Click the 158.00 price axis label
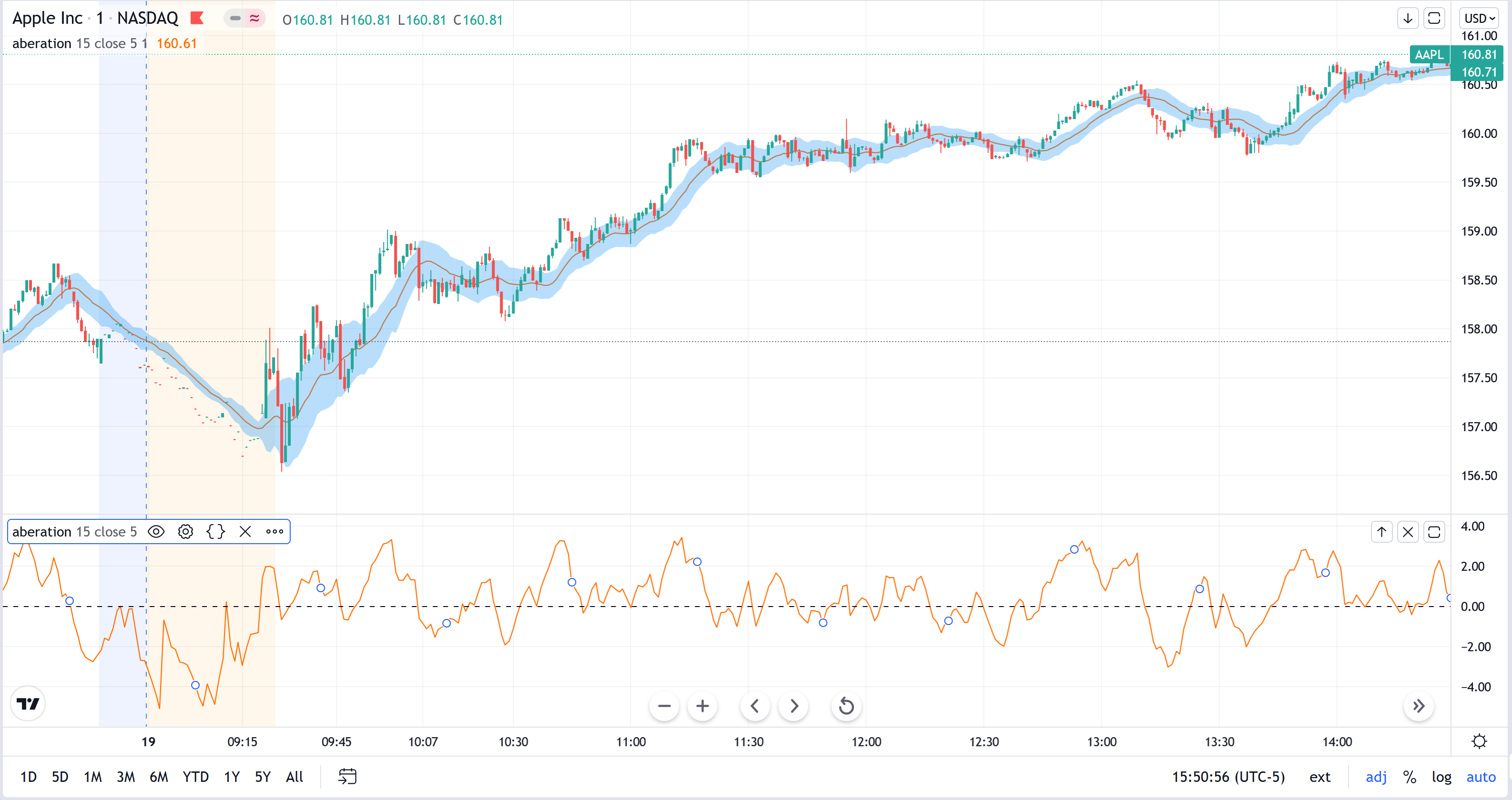The width and height of the screenshot is (1512, 800). 1479,329
